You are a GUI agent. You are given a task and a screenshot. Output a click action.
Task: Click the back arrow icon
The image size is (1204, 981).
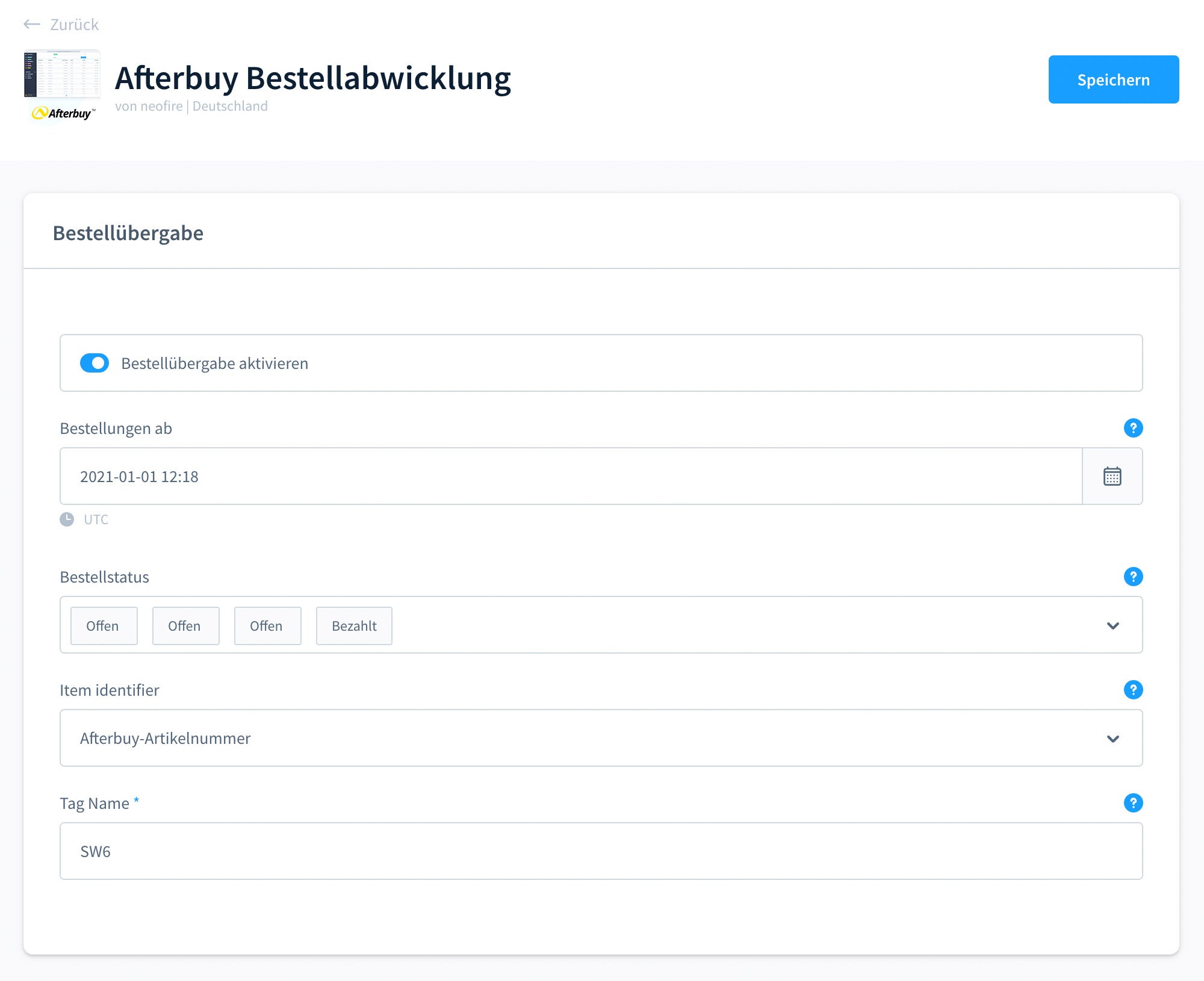(31, 25)
